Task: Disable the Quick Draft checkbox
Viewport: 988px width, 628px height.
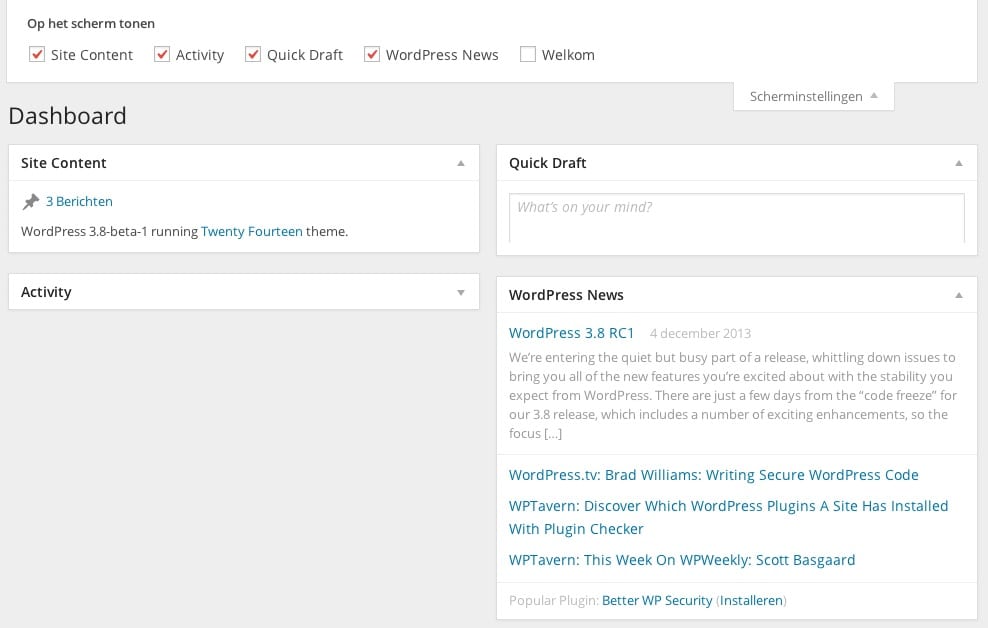Action: (x=253, y=54)
